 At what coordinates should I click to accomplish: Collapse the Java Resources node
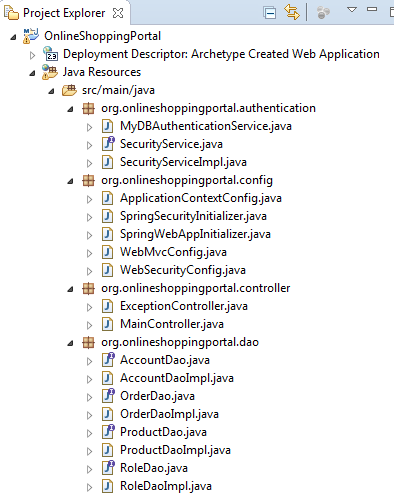coord(32,73)
